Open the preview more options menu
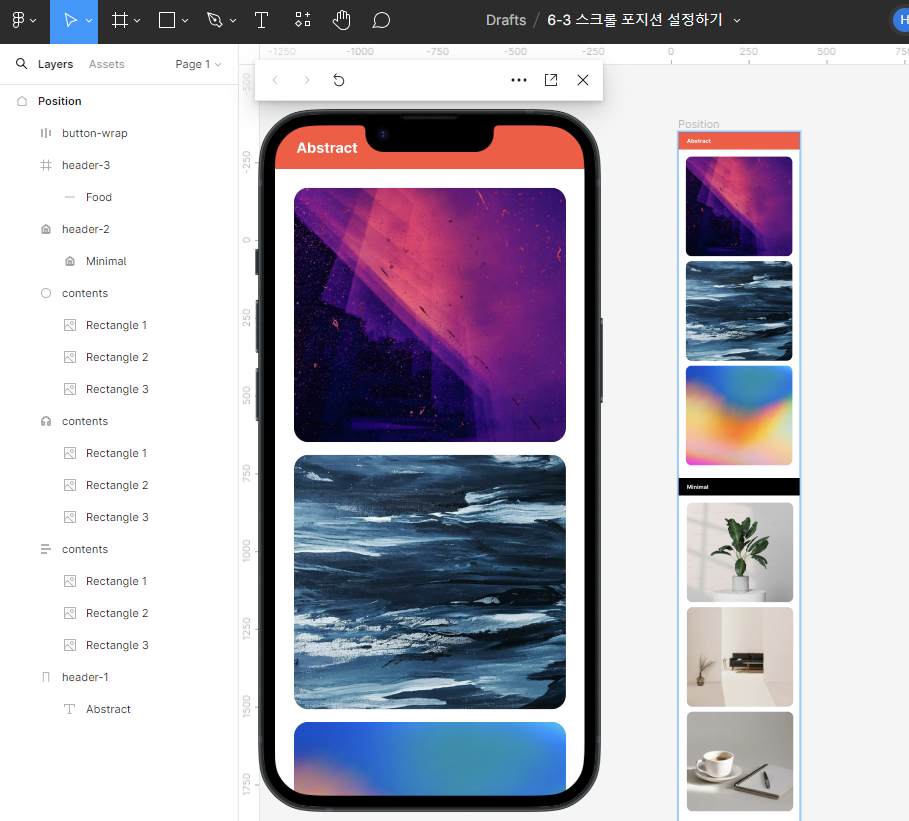The image size is (909, 821). [519, 80]
